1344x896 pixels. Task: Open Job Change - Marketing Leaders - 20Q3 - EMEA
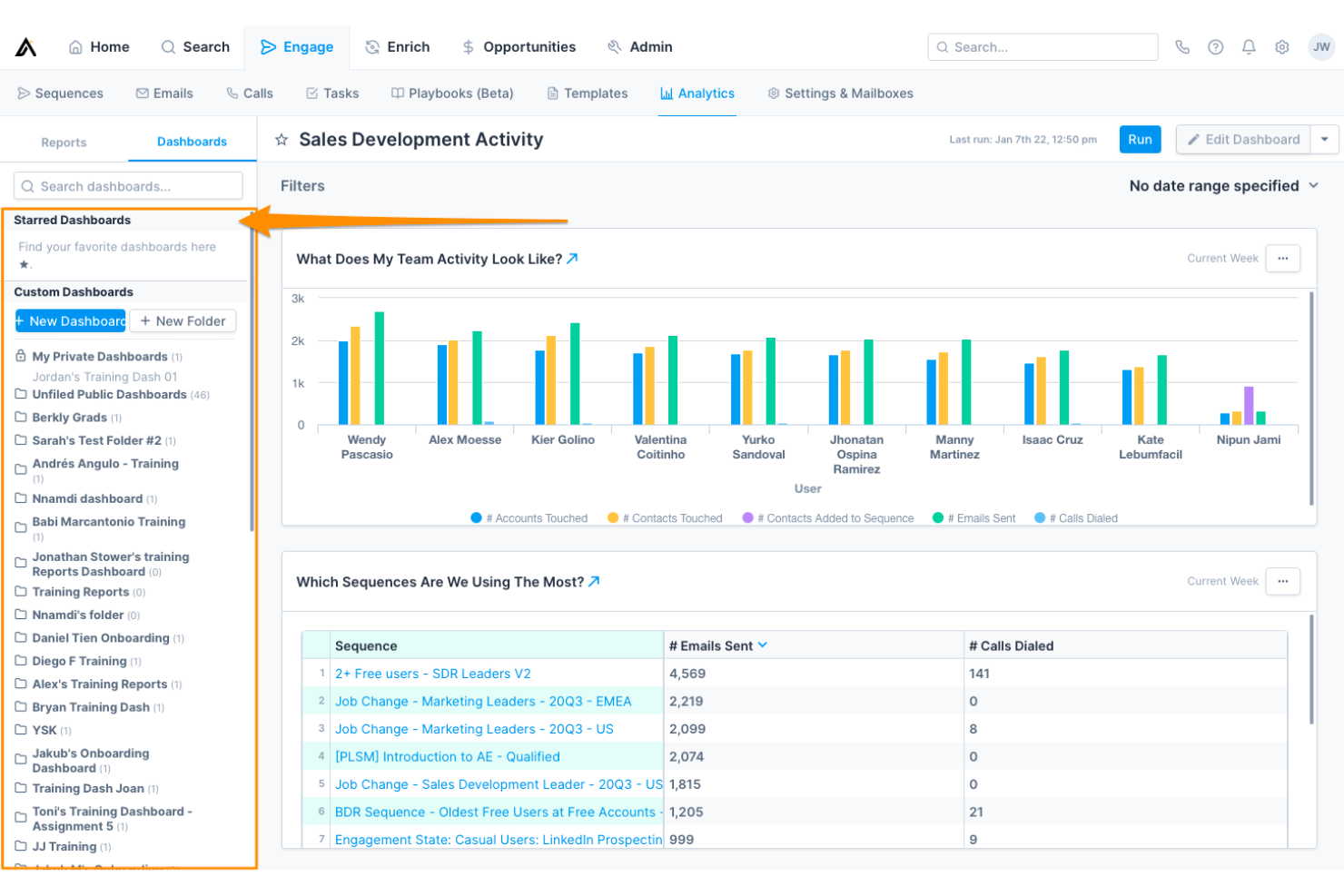pyautogui.click(x=483, y=702)
